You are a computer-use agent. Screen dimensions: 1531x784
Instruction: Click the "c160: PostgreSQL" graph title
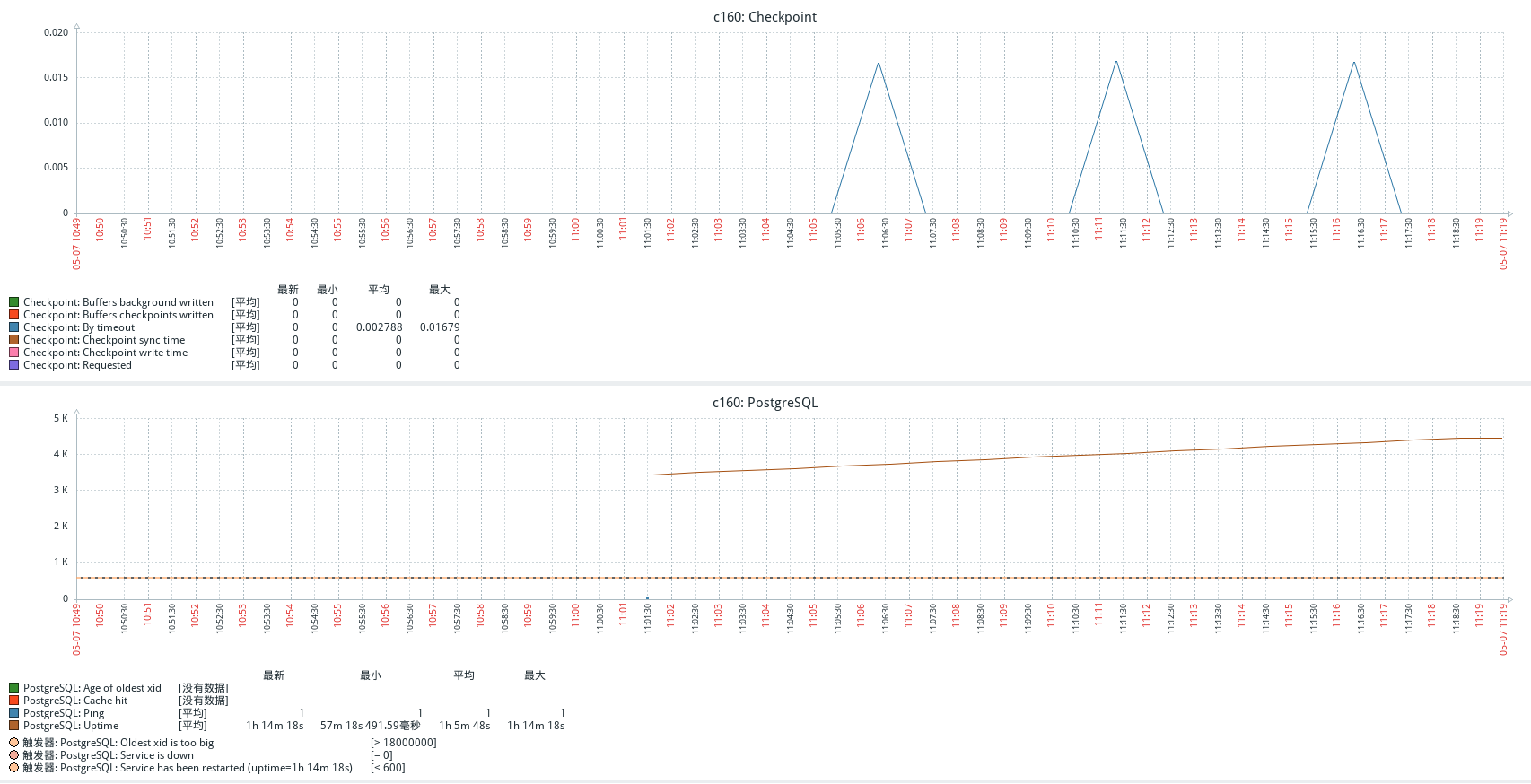coord(765,403)
